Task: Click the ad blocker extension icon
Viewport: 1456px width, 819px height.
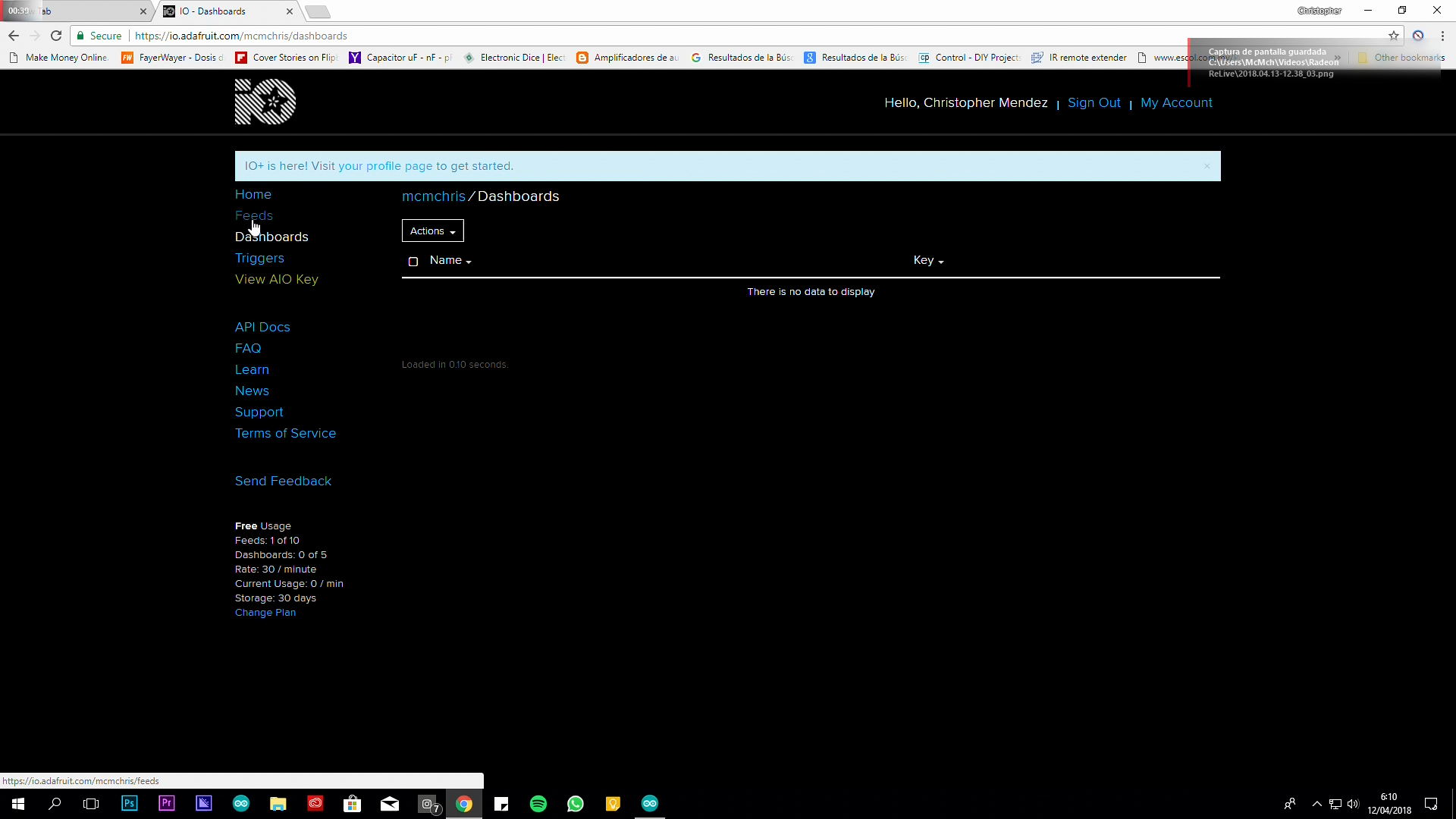Action: [x=1418, y=36]
